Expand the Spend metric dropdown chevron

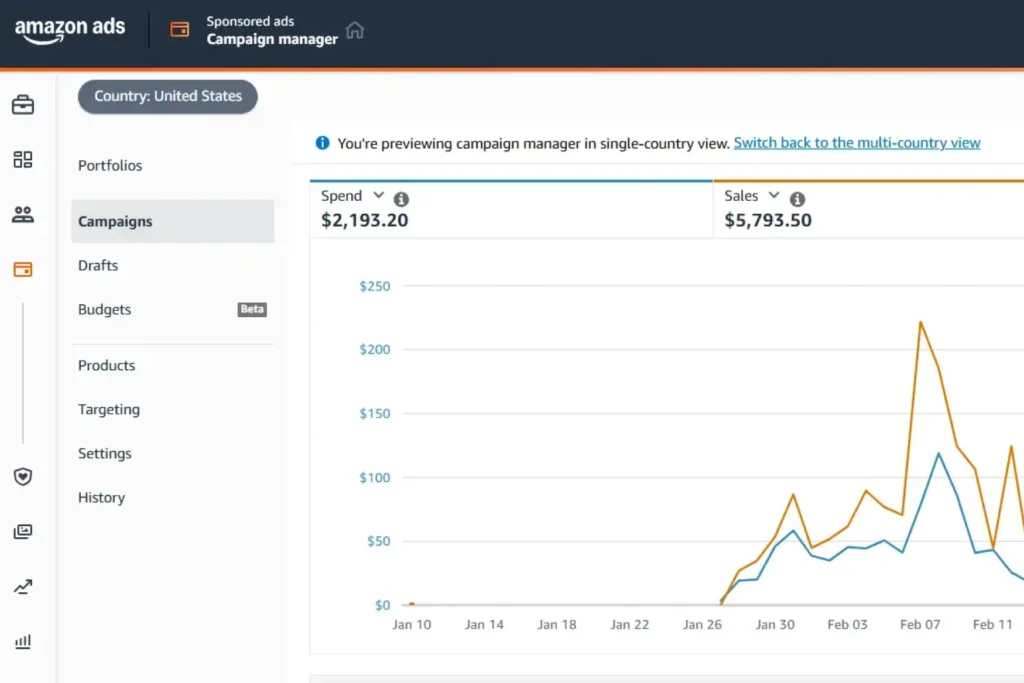[378, 196]
